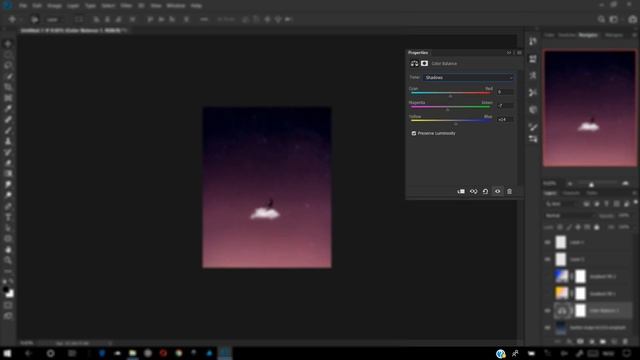
Task: Open File Explorer from the taskbar
Action: (133, 353)
